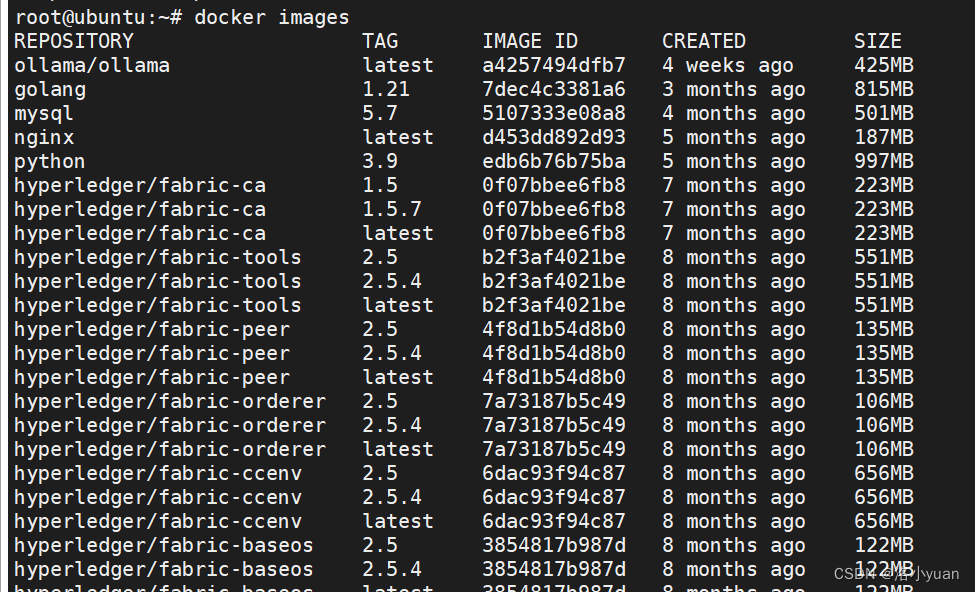Select image ID 7dec4c3381a6
This screenshot has width=975, height=592.
point(554,90)
